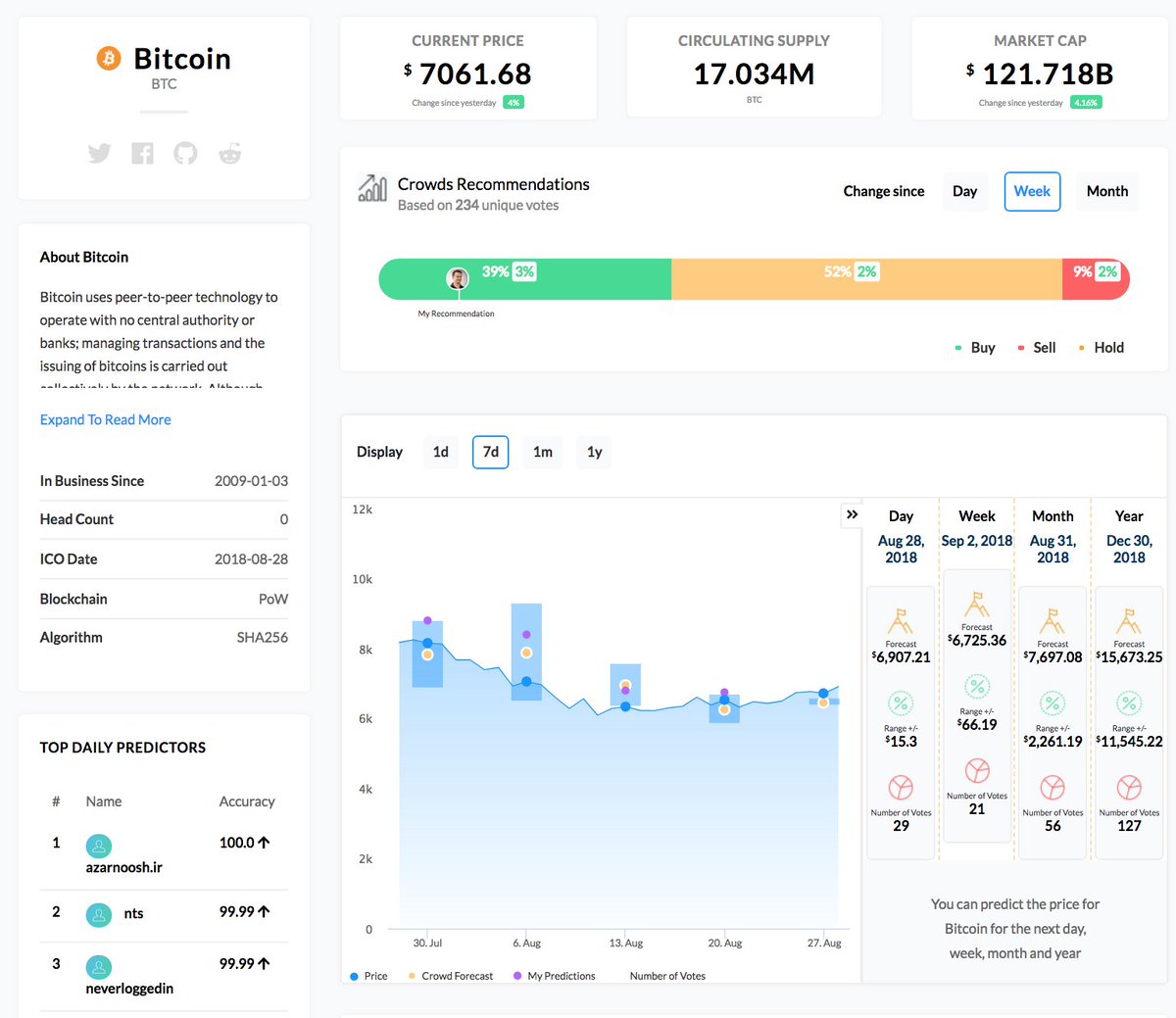Viewport: 1176px width, 1018px height.
Task: Open neverloggedin predictor profile
Action: [x=129, y=989]
